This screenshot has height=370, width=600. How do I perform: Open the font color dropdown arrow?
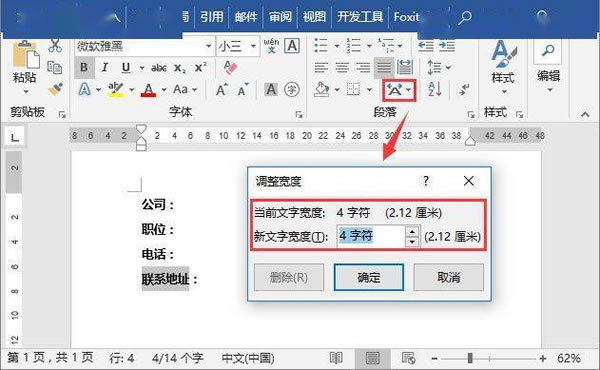click(x=164, y=90)
